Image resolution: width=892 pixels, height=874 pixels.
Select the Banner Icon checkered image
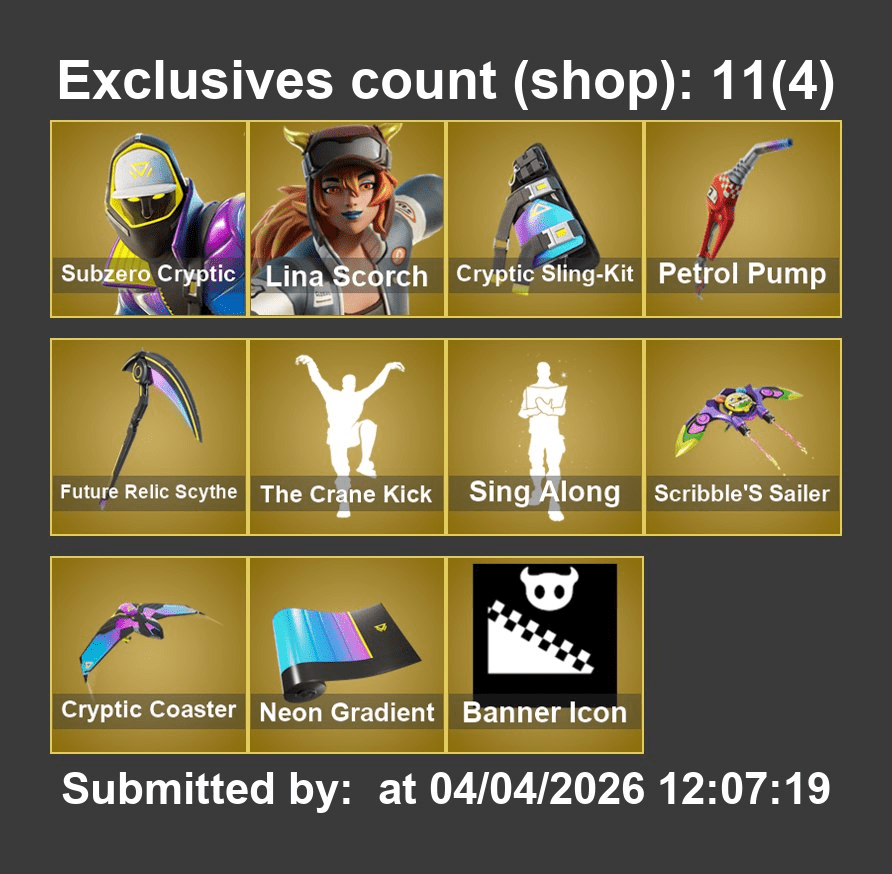pos(545,629)
